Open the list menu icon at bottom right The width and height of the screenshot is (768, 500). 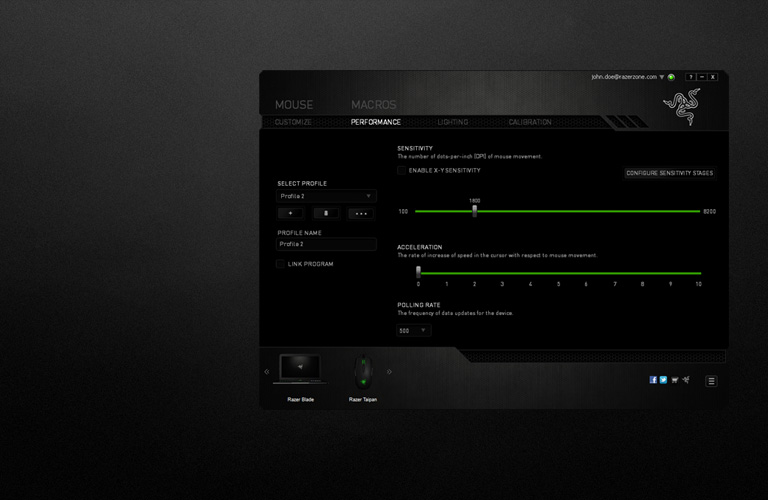pos(711,381)
